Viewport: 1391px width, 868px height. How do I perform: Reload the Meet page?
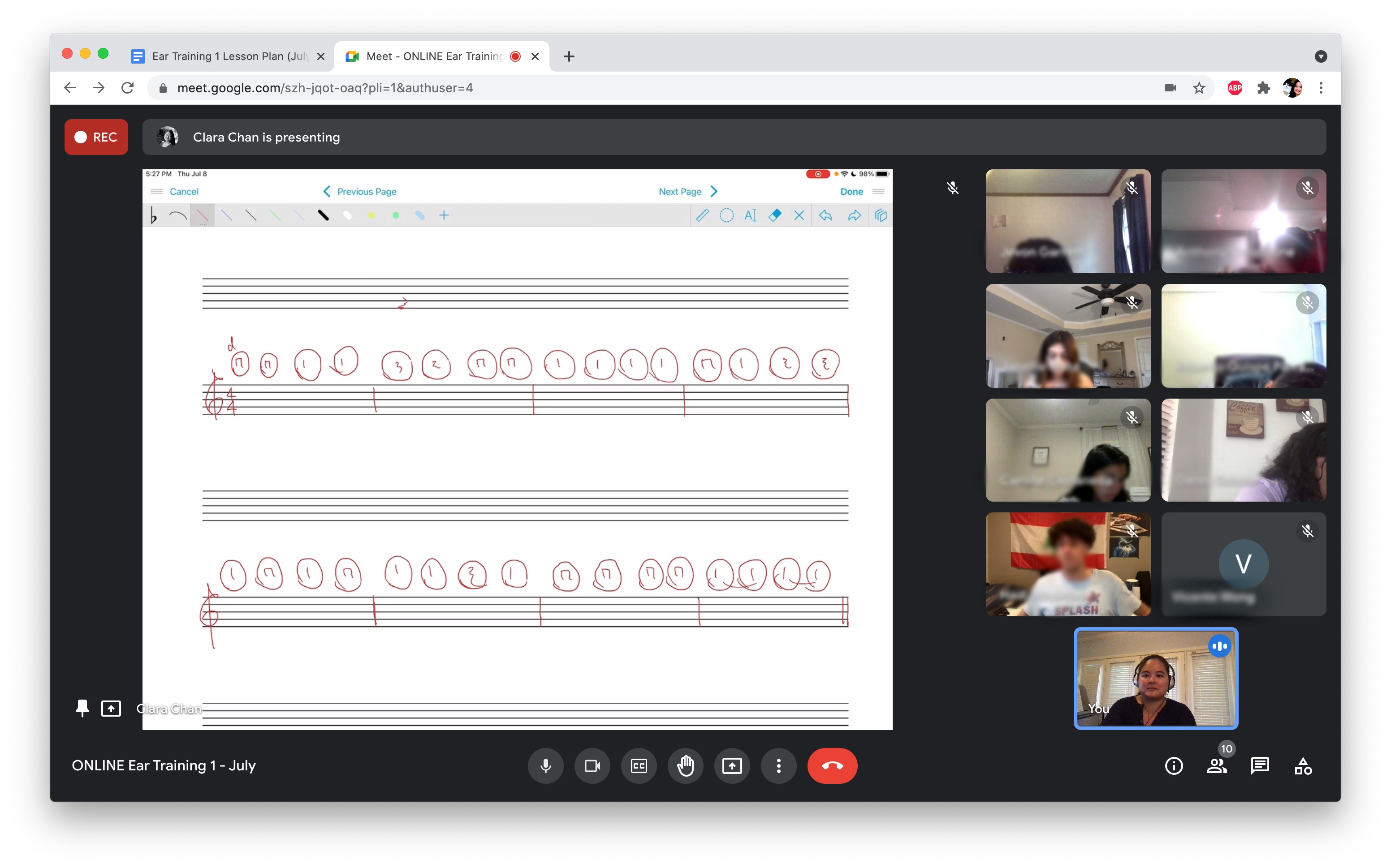coord(128,88)
